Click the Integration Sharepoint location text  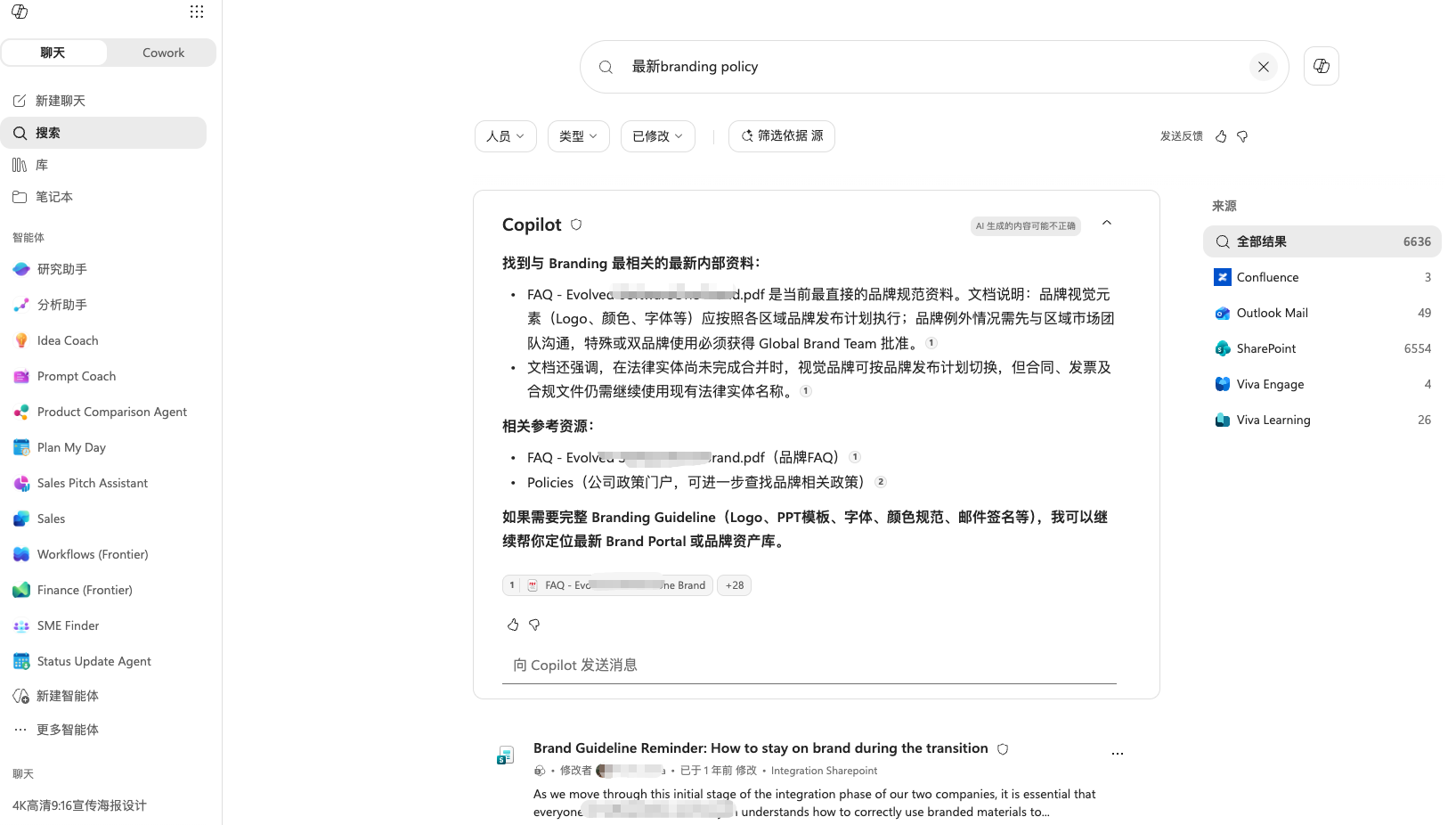[824, 771]
